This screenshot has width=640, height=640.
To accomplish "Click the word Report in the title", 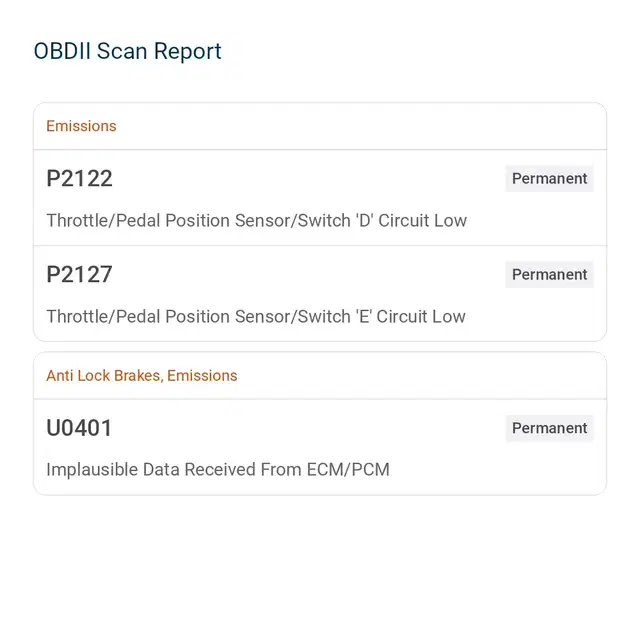I will click(188, 52).
